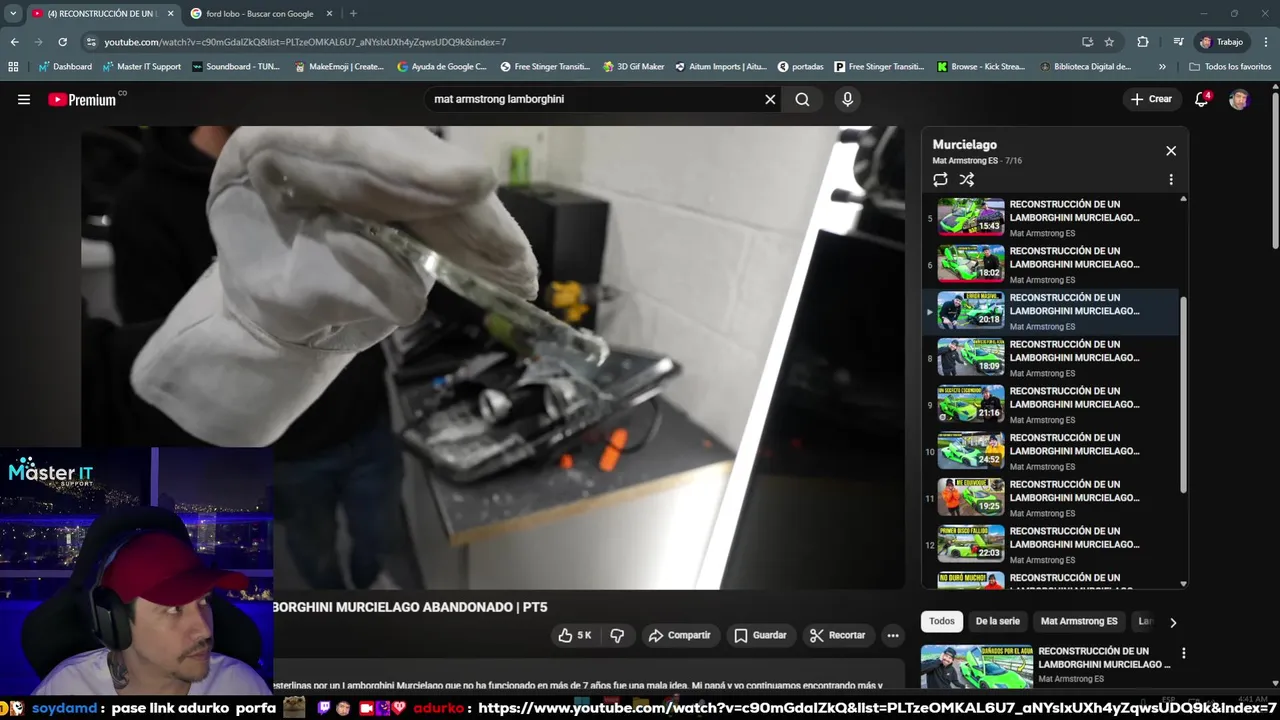
Task: Expand the Chrome tab search dropdown
Action: pyautogui.click(x=13, y=13)
